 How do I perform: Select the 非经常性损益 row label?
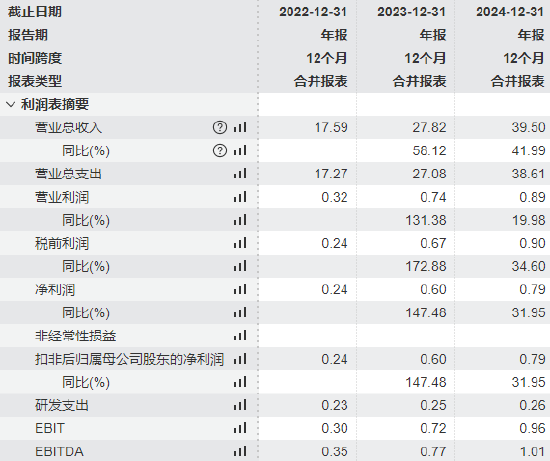point(75,336)
